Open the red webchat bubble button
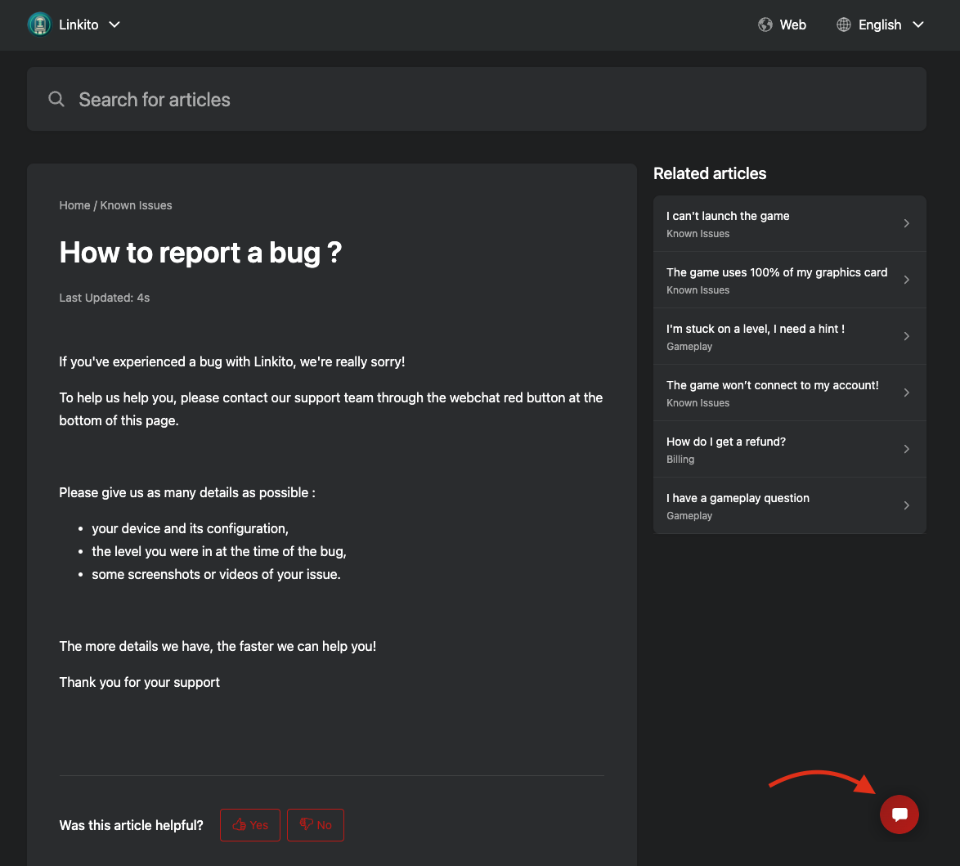This screenshot has height=866, width=960. tap(899, 814)
